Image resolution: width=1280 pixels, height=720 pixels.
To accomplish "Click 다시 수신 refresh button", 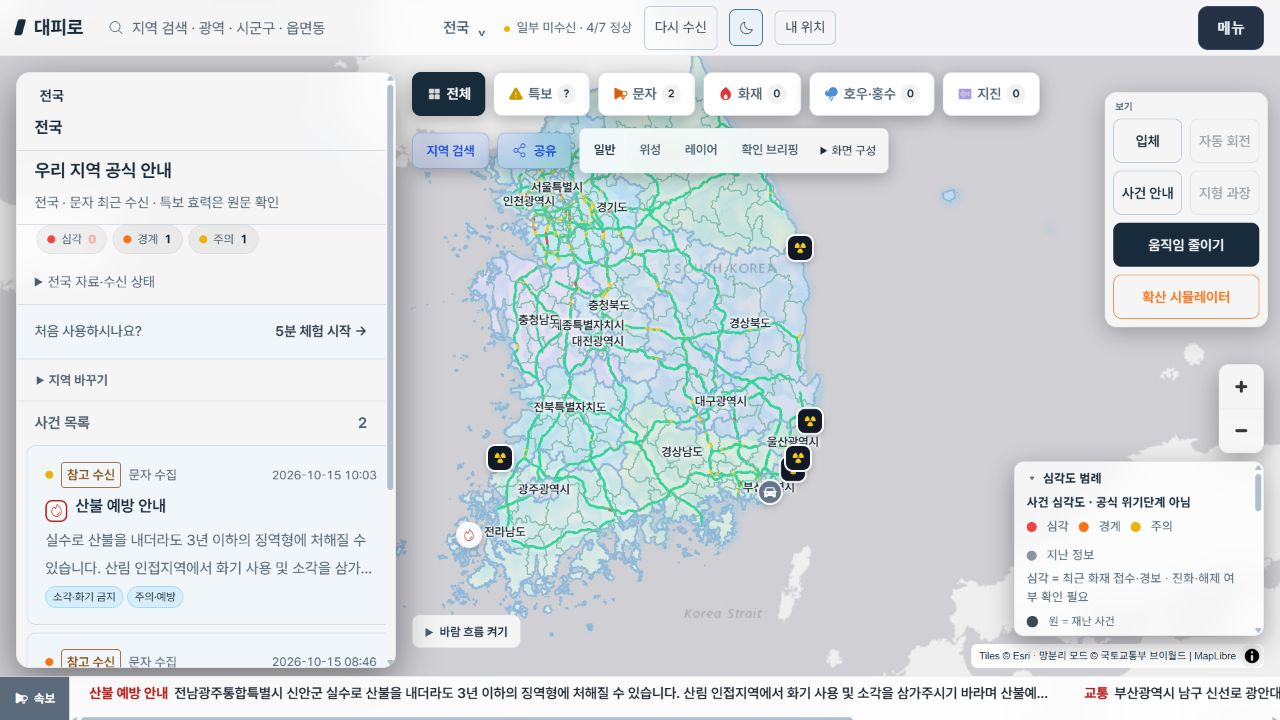I will click(x=680, y=28).
